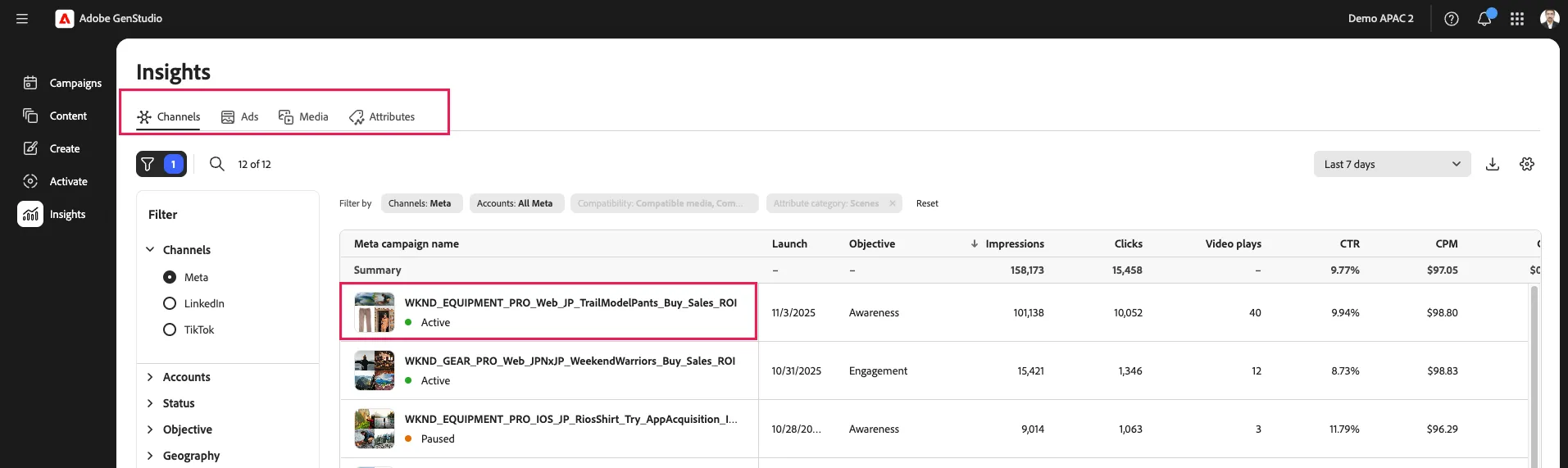Click the Accounts: All Meta filter chip
Image resolution: width=1568 pixels, height=468 pixels.
click(516, 203)
